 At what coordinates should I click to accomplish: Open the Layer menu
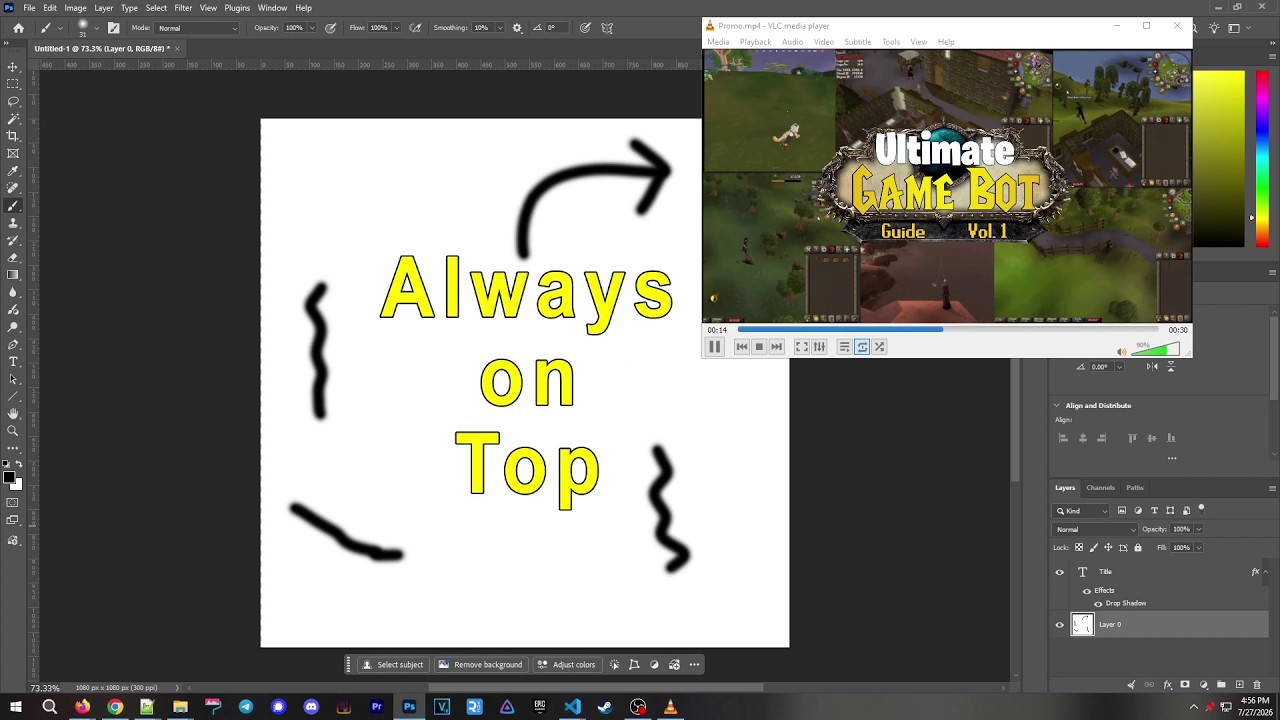[x=104, y=8]
